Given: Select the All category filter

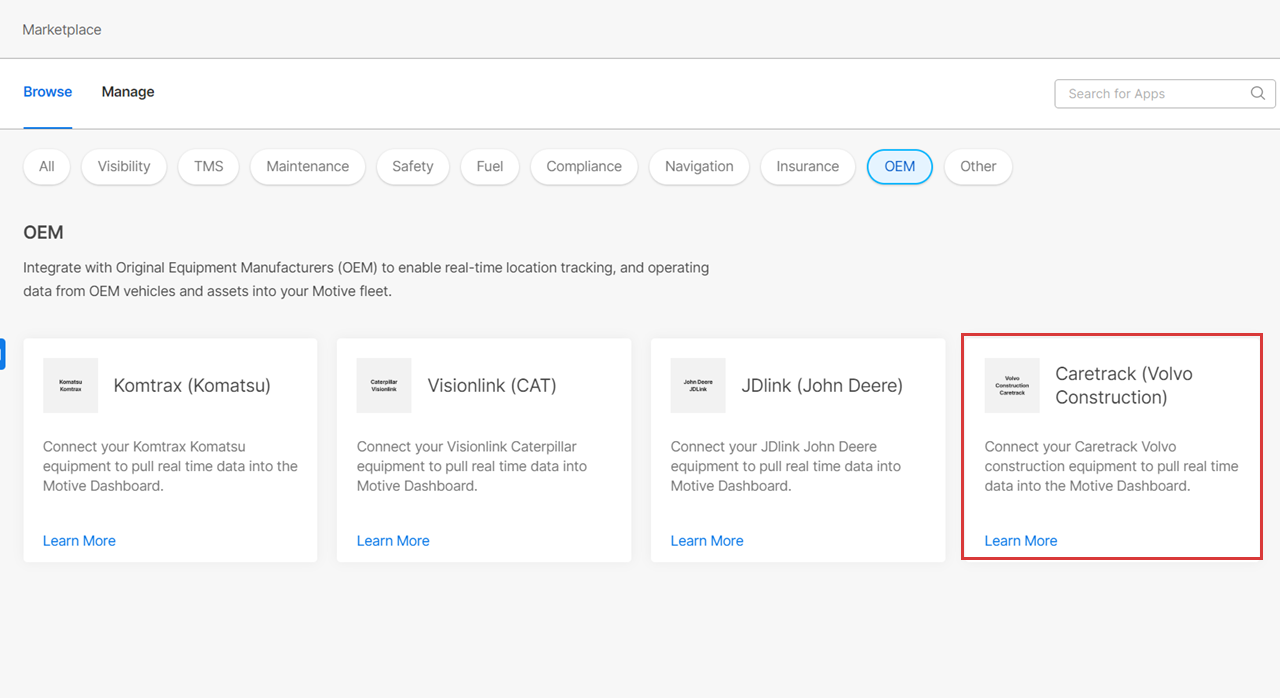Looking at the screenshot, I should 47,167.
